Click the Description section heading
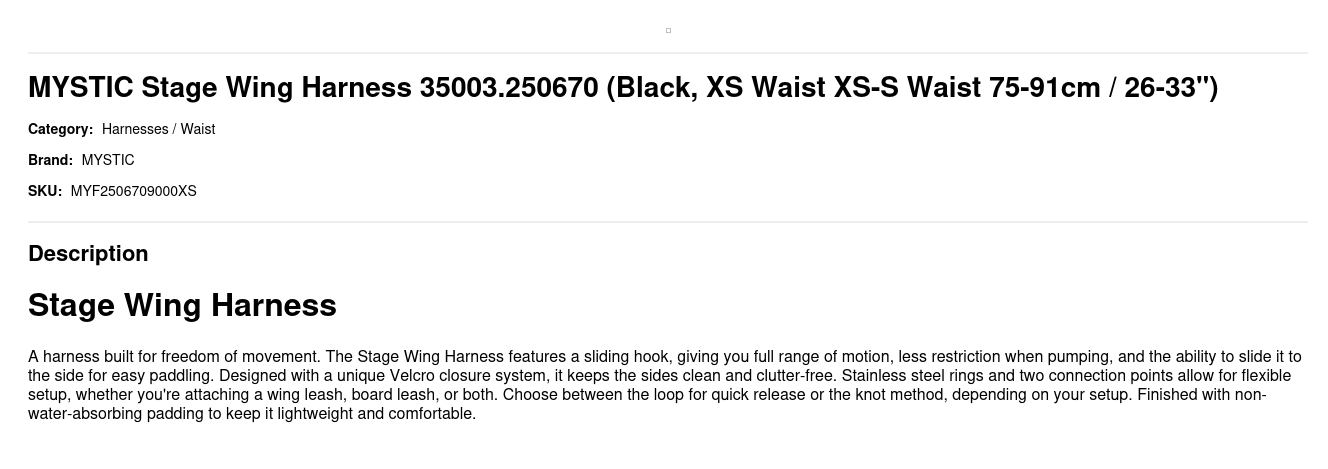This screenshot has height=469, width=1328. click(88, 254)
